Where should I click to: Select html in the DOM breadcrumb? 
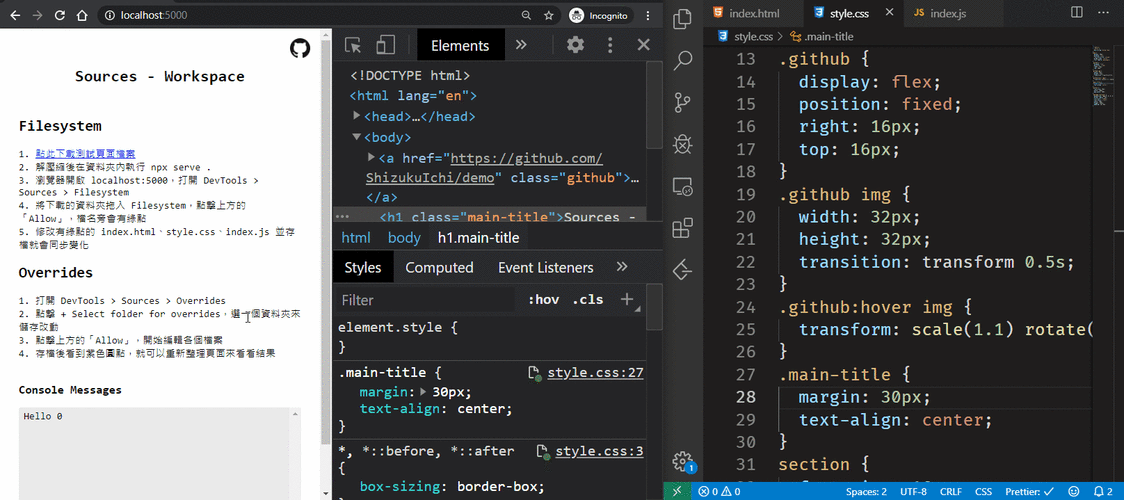point(356,238)
